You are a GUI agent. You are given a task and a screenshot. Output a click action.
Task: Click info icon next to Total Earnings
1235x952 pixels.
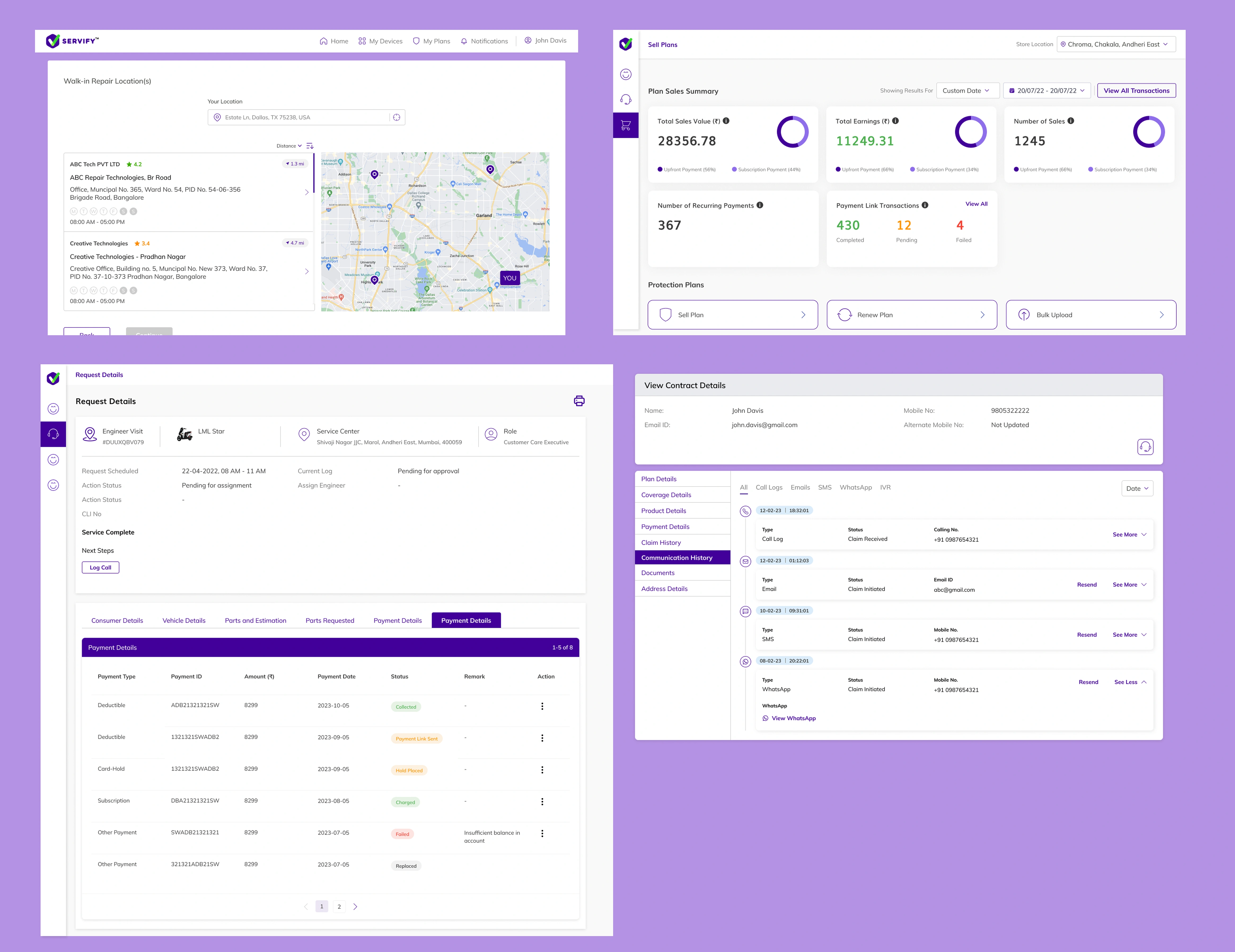tap(895, 121)
